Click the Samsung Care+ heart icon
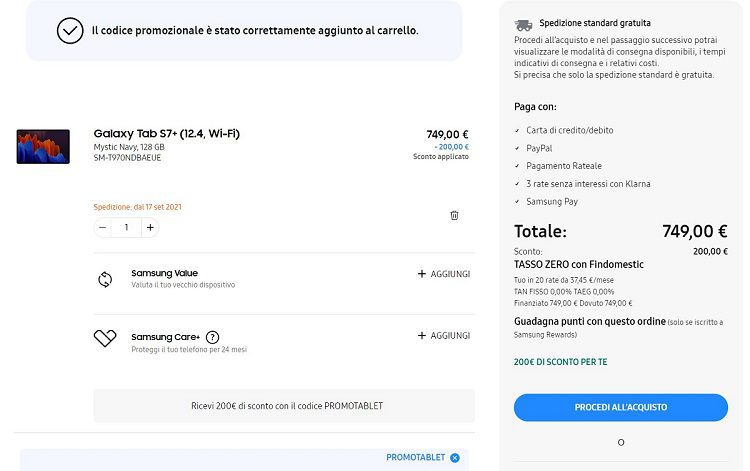 tap(105, 338)
